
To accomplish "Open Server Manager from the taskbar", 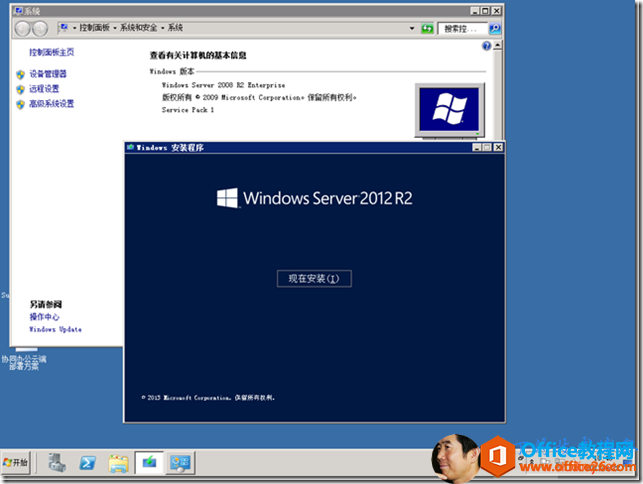I will 57,463.
